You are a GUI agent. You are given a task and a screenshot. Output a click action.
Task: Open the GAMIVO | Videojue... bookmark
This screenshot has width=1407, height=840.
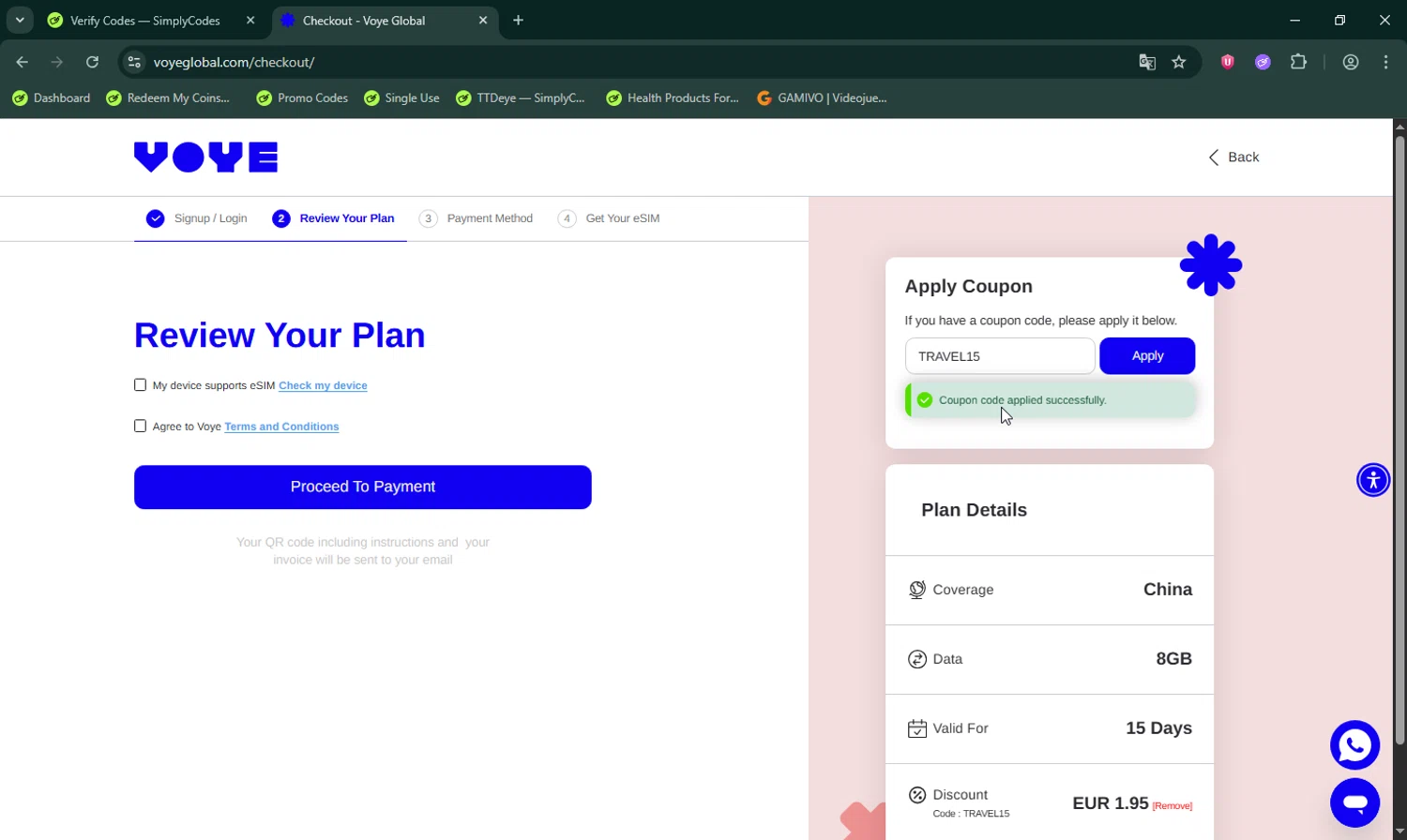tap(822, 97)
